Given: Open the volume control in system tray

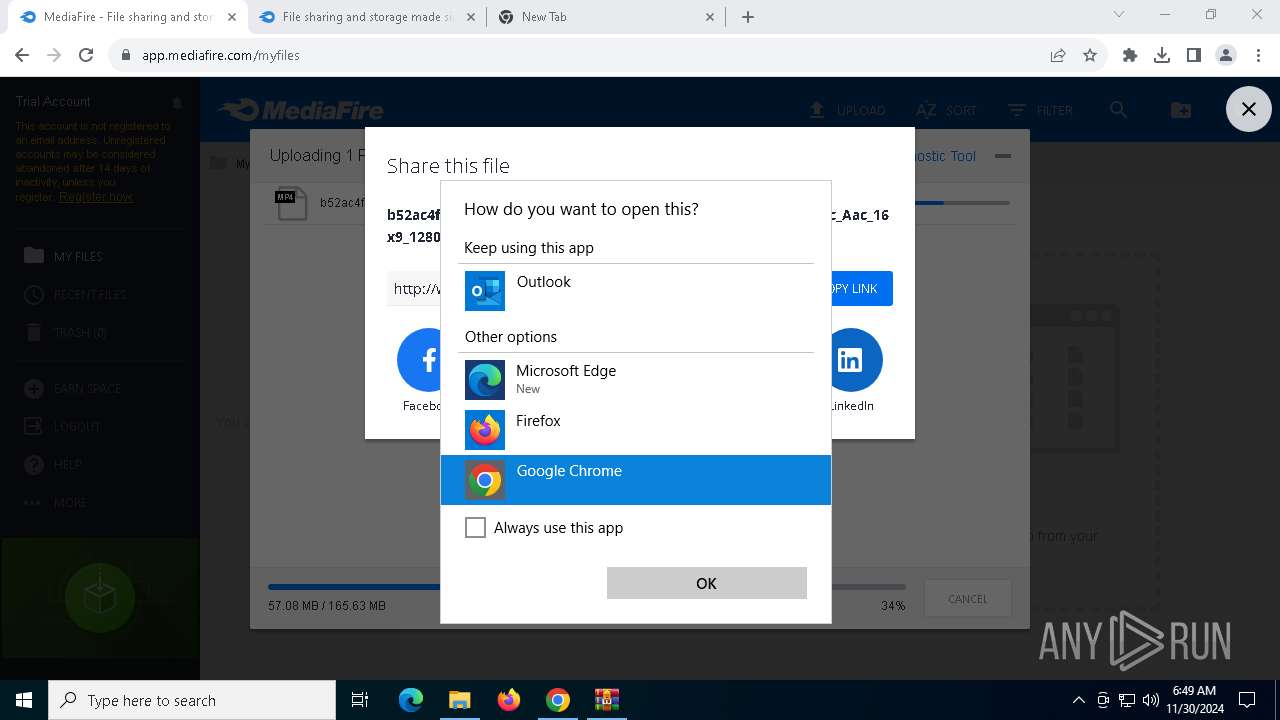Looking at the screenshot, I should (x=1150, y=700).
